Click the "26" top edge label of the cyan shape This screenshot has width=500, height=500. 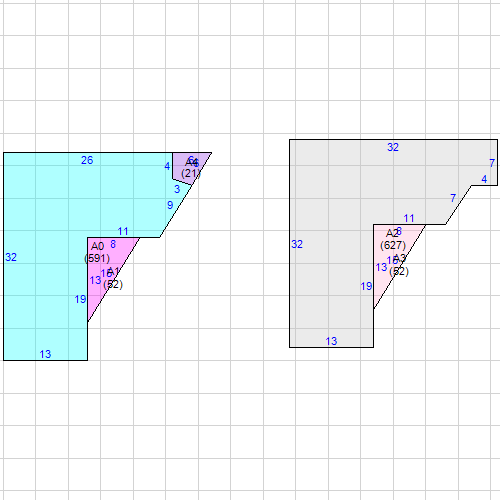(87, 160)
